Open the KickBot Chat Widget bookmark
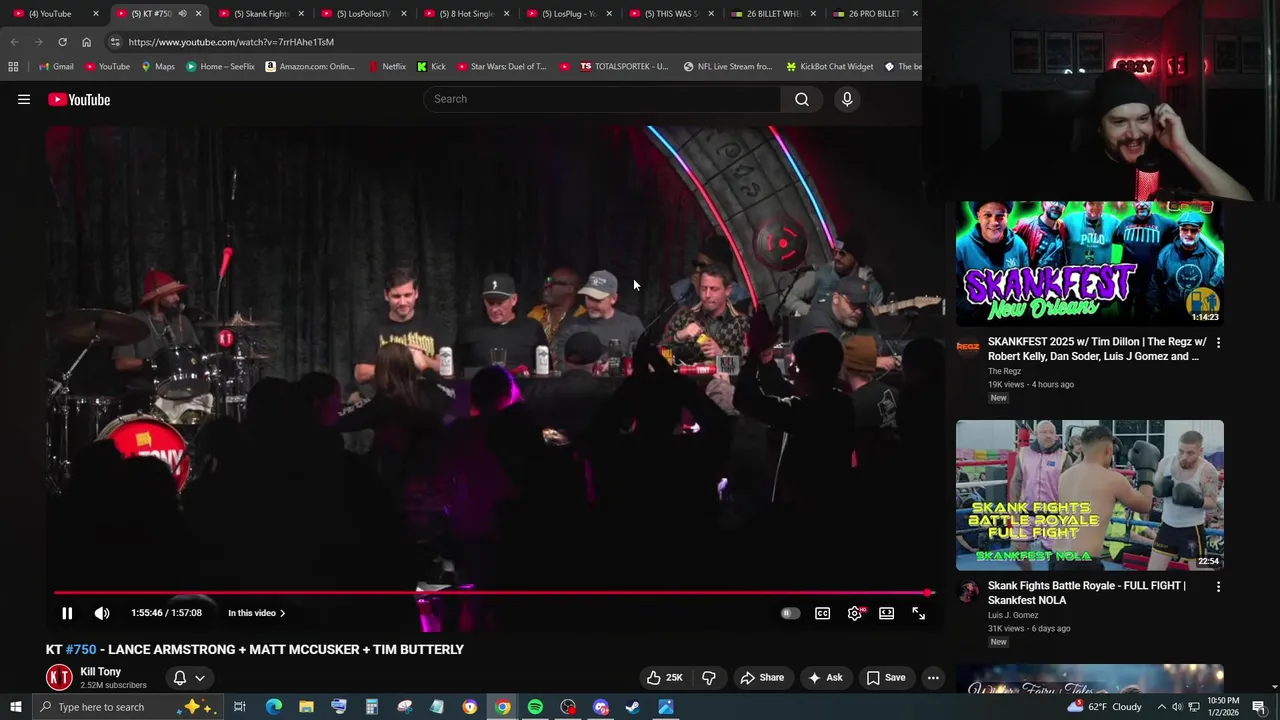Image resolution: width=1280 pixels, height=720 pixels. (830, 67)
